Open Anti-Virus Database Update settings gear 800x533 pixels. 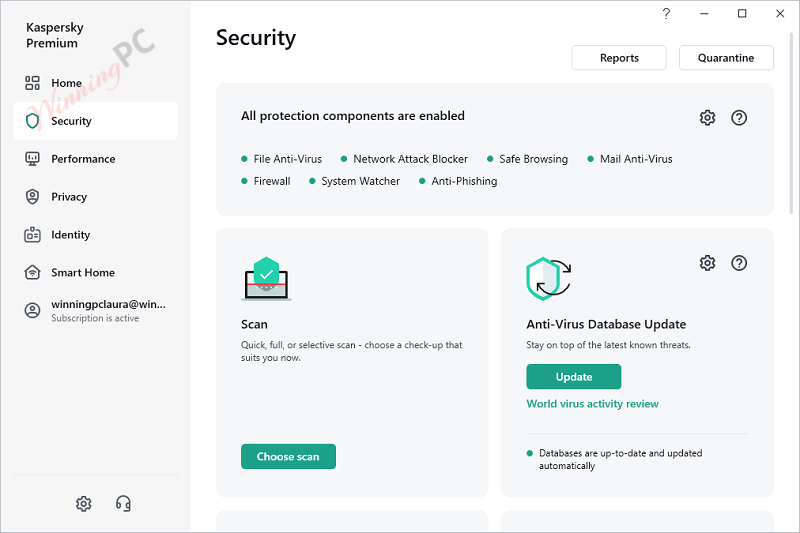tap(707, 263)
